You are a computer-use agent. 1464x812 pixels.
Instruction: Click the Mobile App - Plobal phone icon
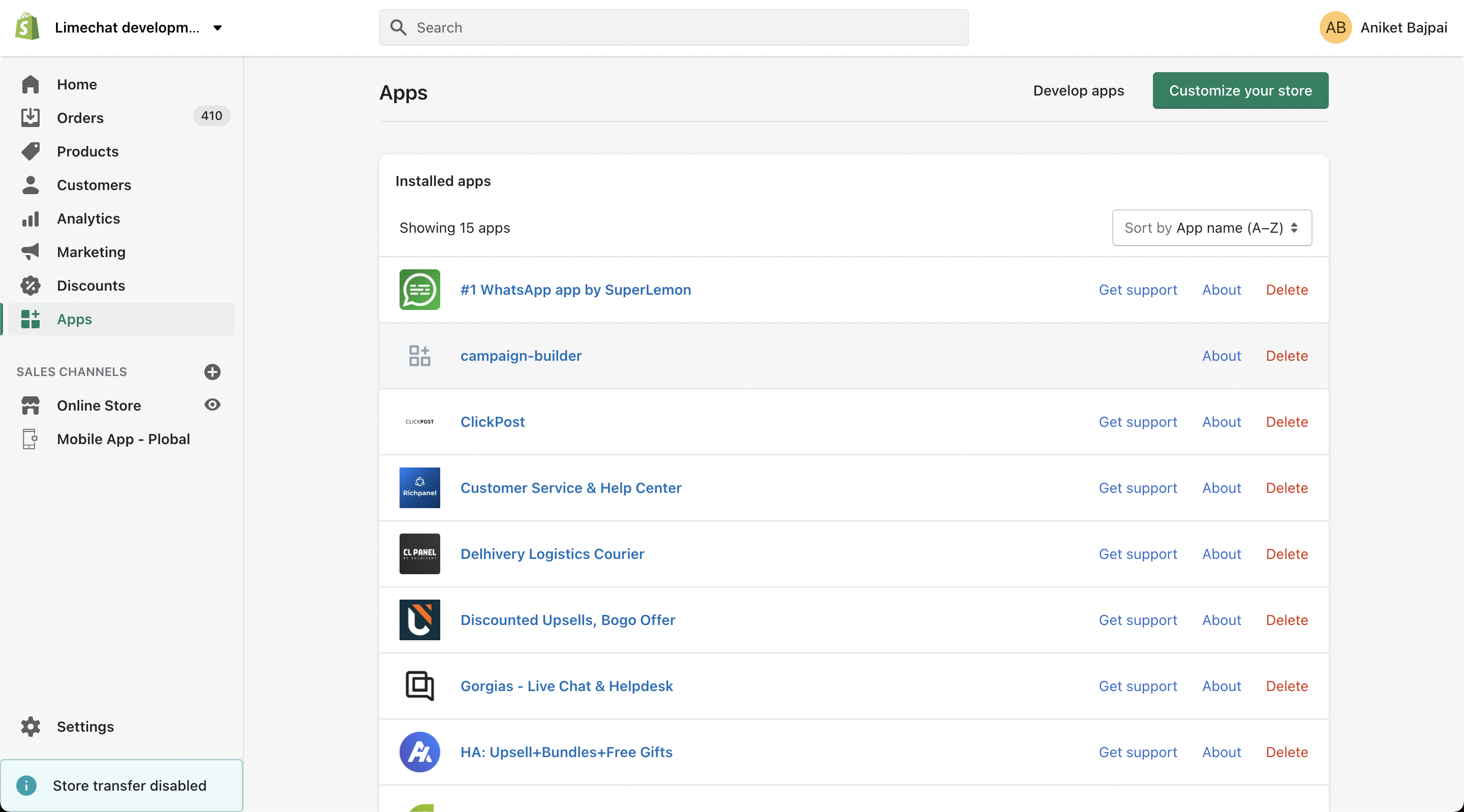pos(30,439)
